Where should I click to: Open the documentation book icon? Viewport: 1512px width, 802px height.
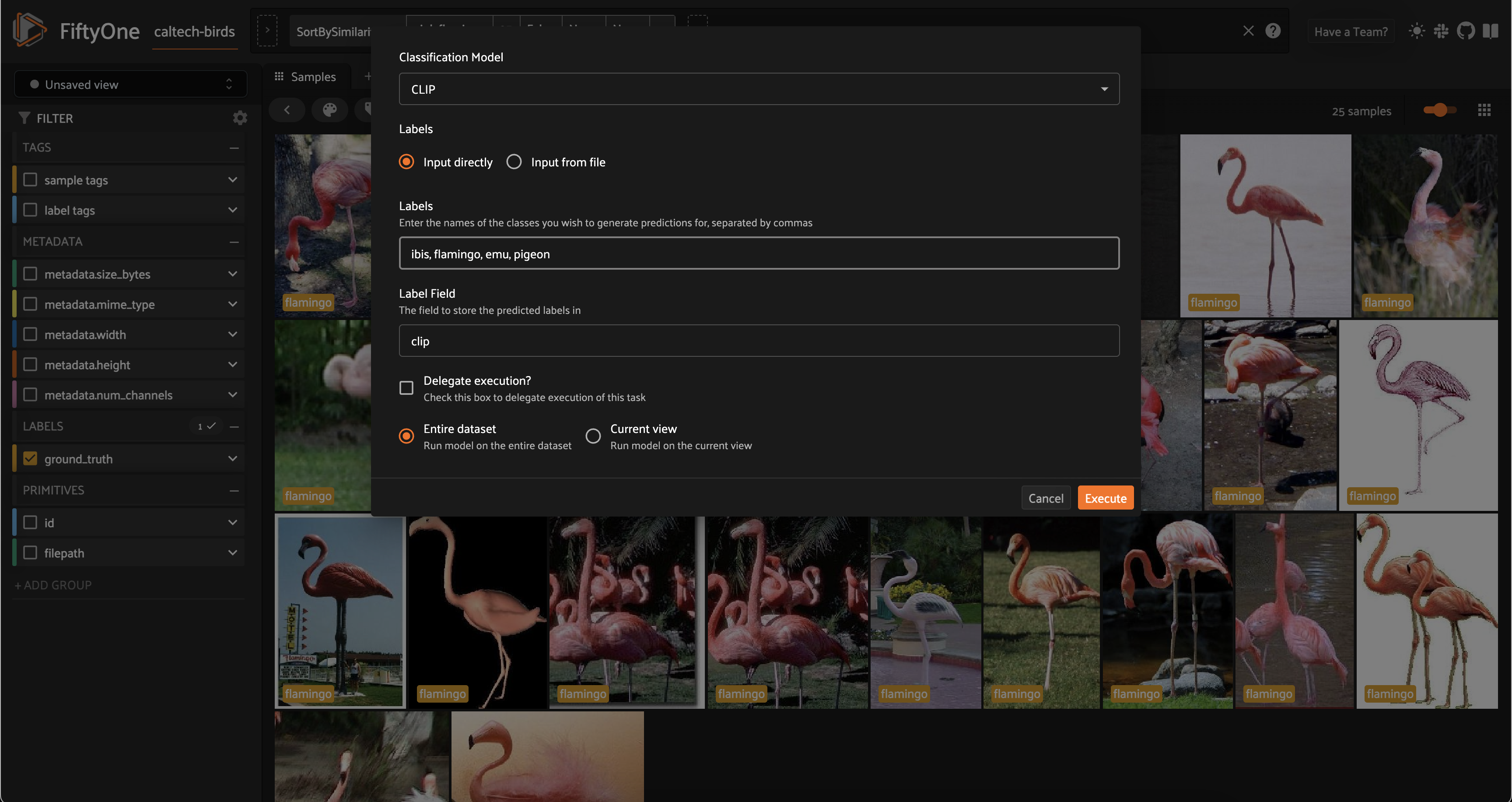[1490, 31]
